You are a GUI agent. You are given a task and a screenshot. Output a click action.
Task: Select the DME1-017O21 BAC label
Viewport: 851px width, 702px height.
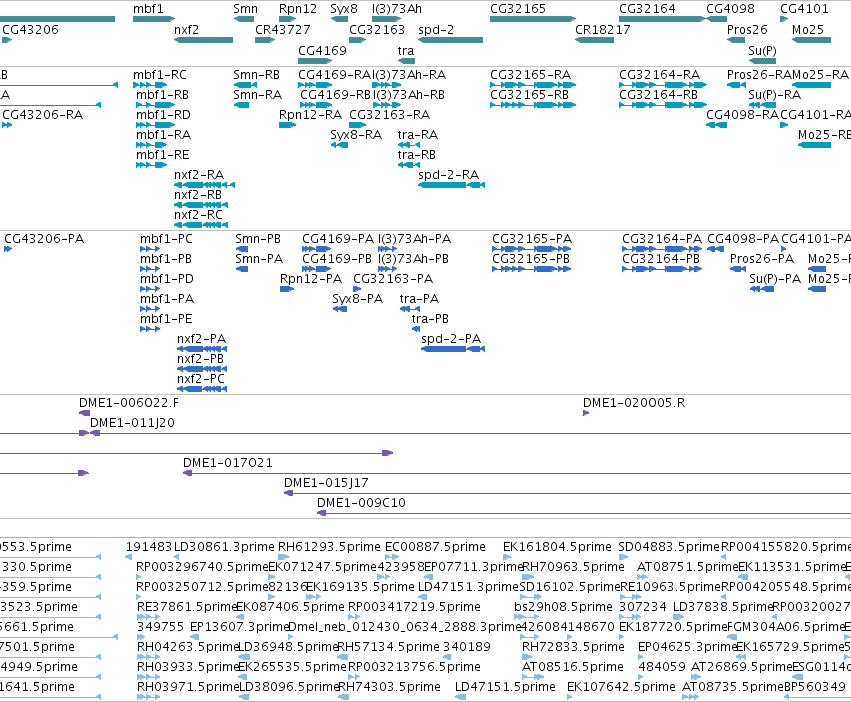click(227, 463)
